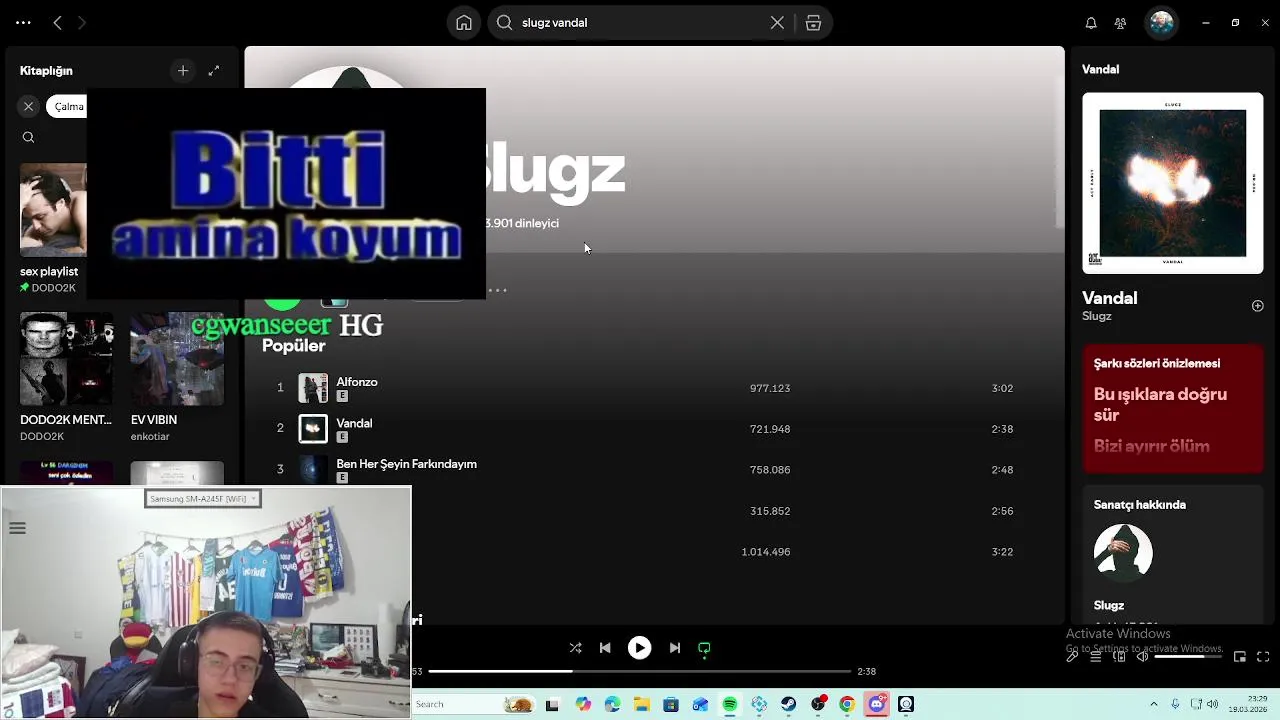Screen dimensions: 1280x720
Task: Open the notifications bell
Action: pos(1091,23)
